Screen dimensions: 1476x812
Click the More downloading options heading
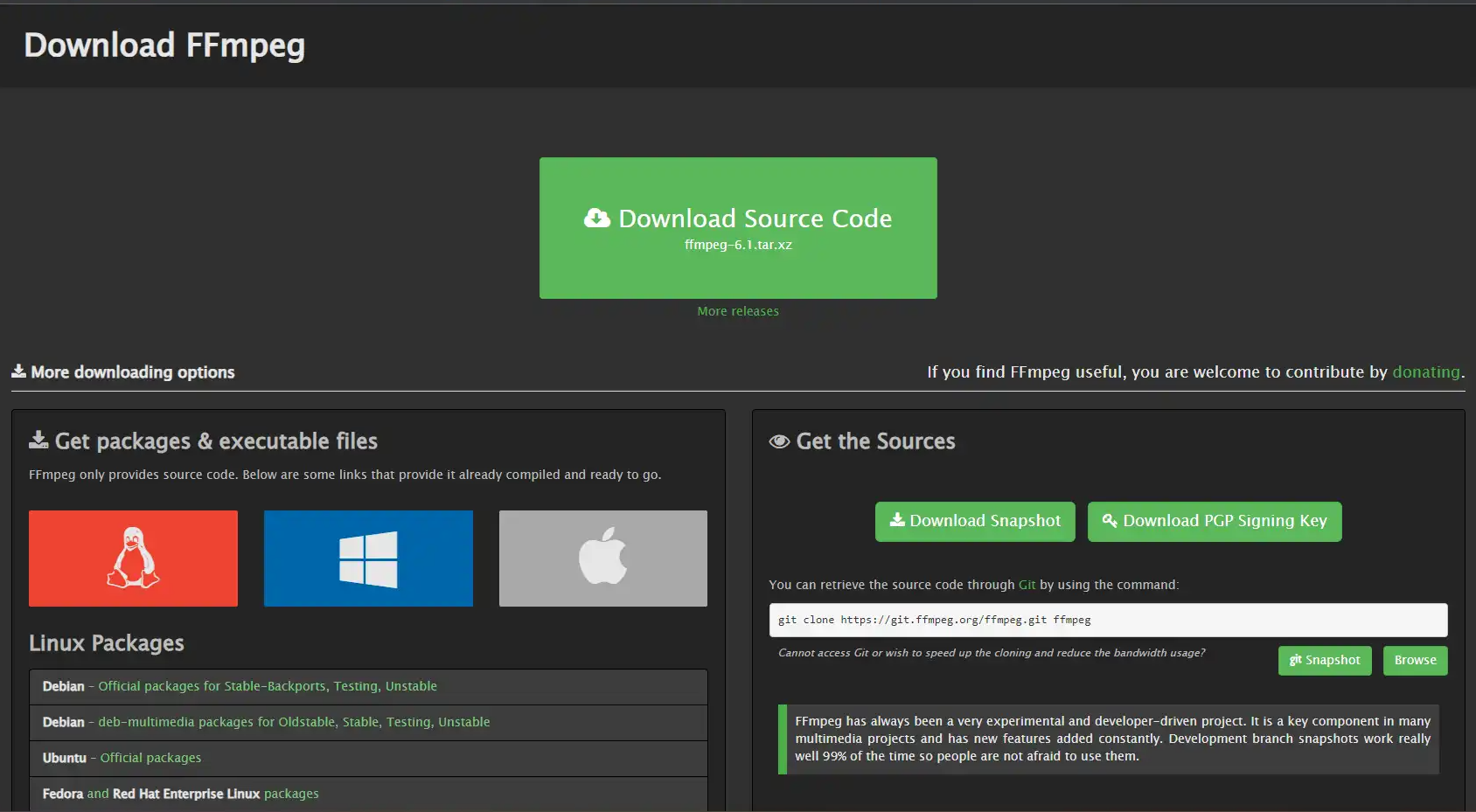point(133,372)
